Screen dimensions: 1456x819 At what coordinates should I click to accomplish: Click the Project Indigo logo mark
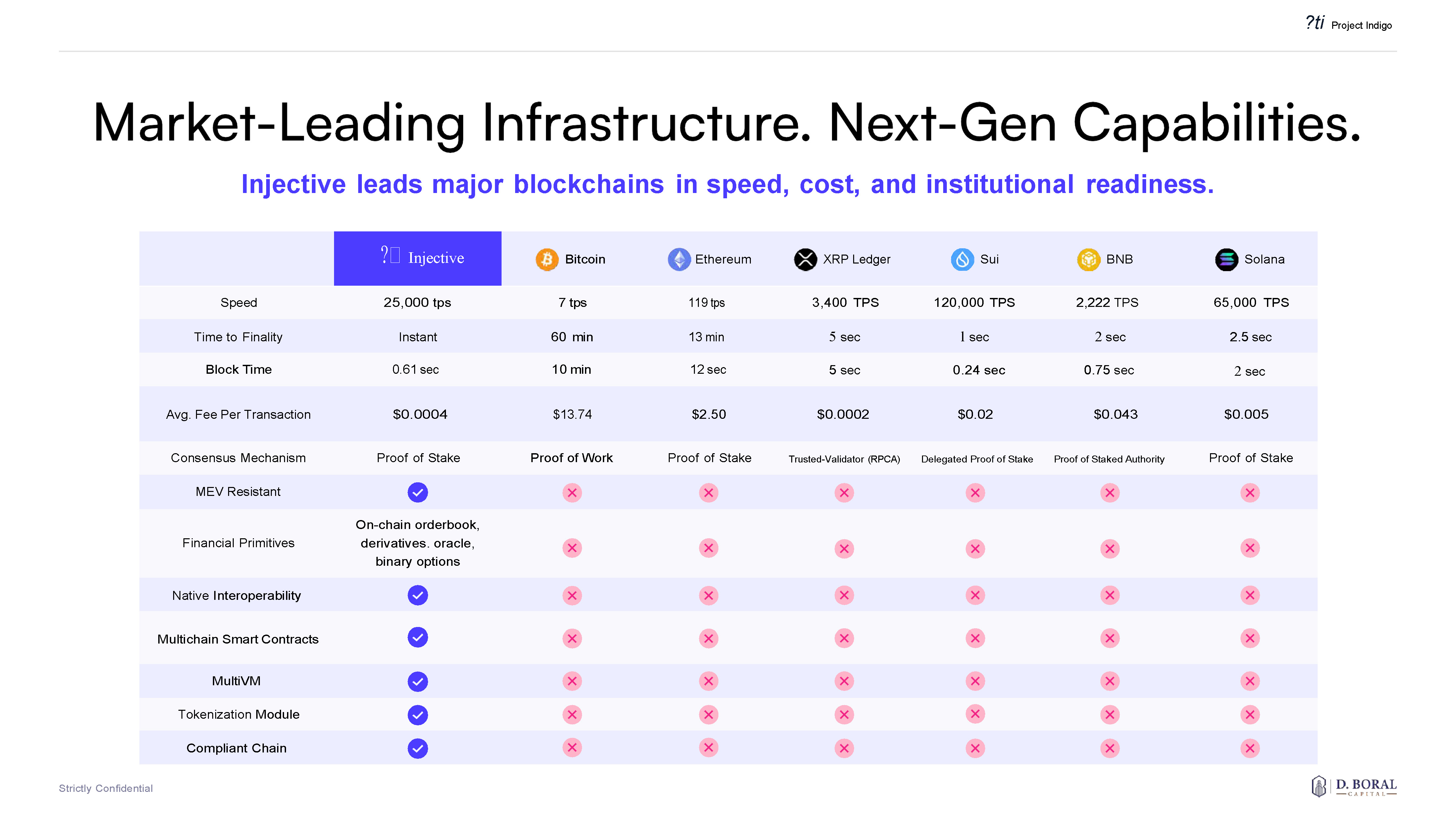point(1315,23)
